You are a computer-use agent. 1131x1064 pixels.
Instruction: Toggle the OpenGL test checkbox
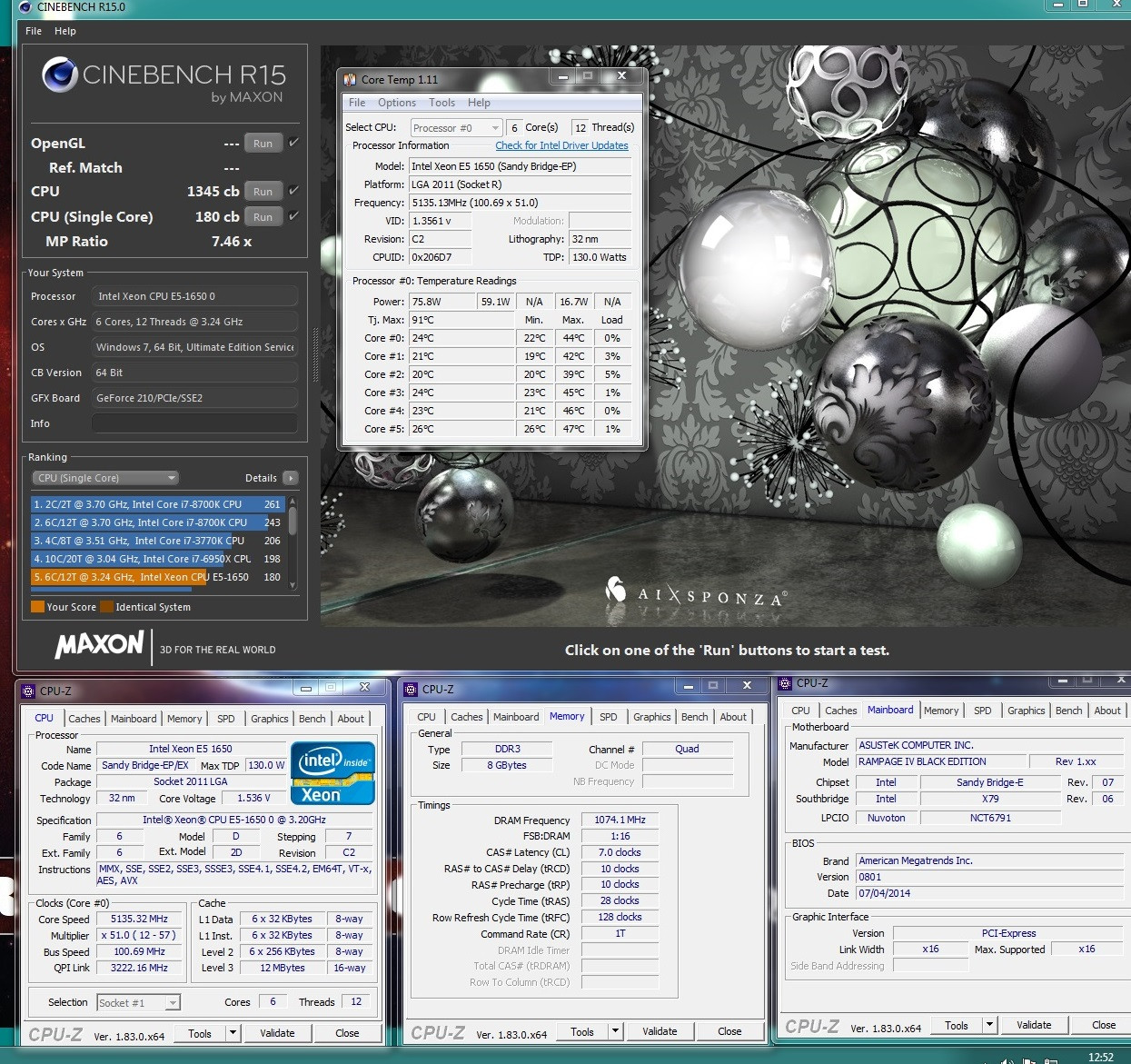(293, 143)
